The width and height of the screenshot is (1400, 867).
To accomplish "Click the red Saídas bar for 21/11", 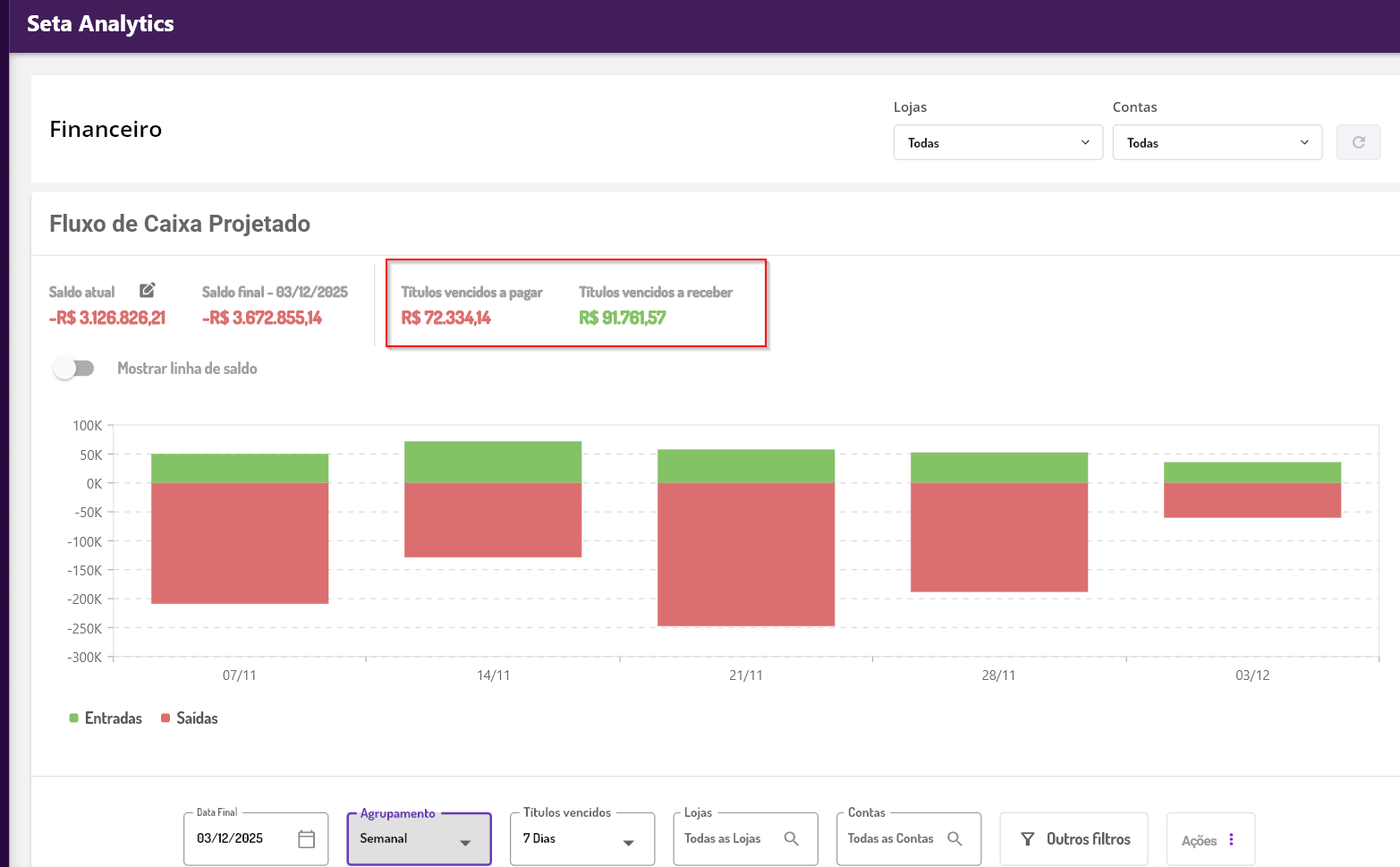I will [746, 555].
